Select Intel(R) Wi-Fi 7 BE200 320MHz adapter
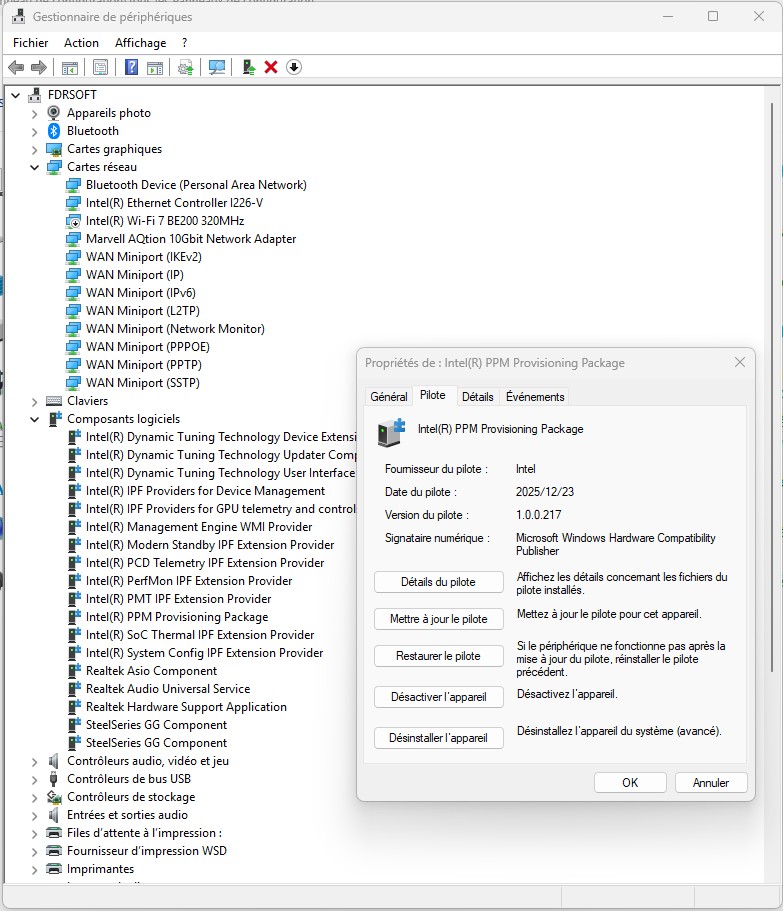 coord(164,221)
